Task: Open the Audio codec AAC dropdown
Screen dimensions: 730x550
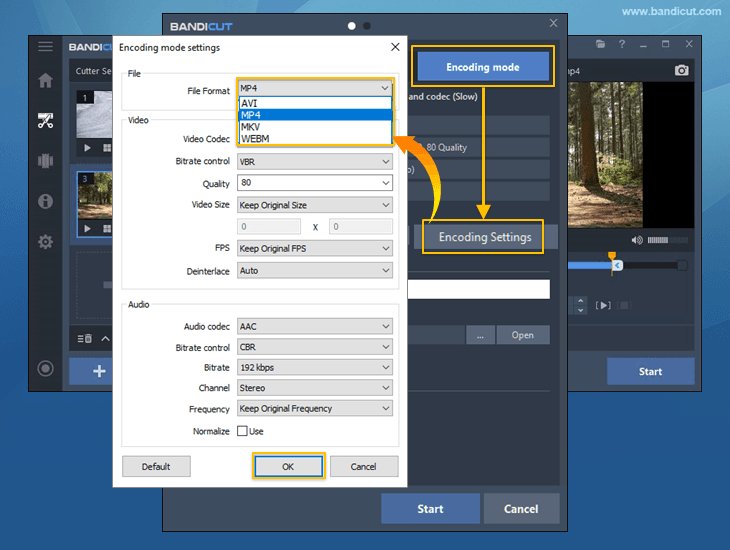Action: 315,326
